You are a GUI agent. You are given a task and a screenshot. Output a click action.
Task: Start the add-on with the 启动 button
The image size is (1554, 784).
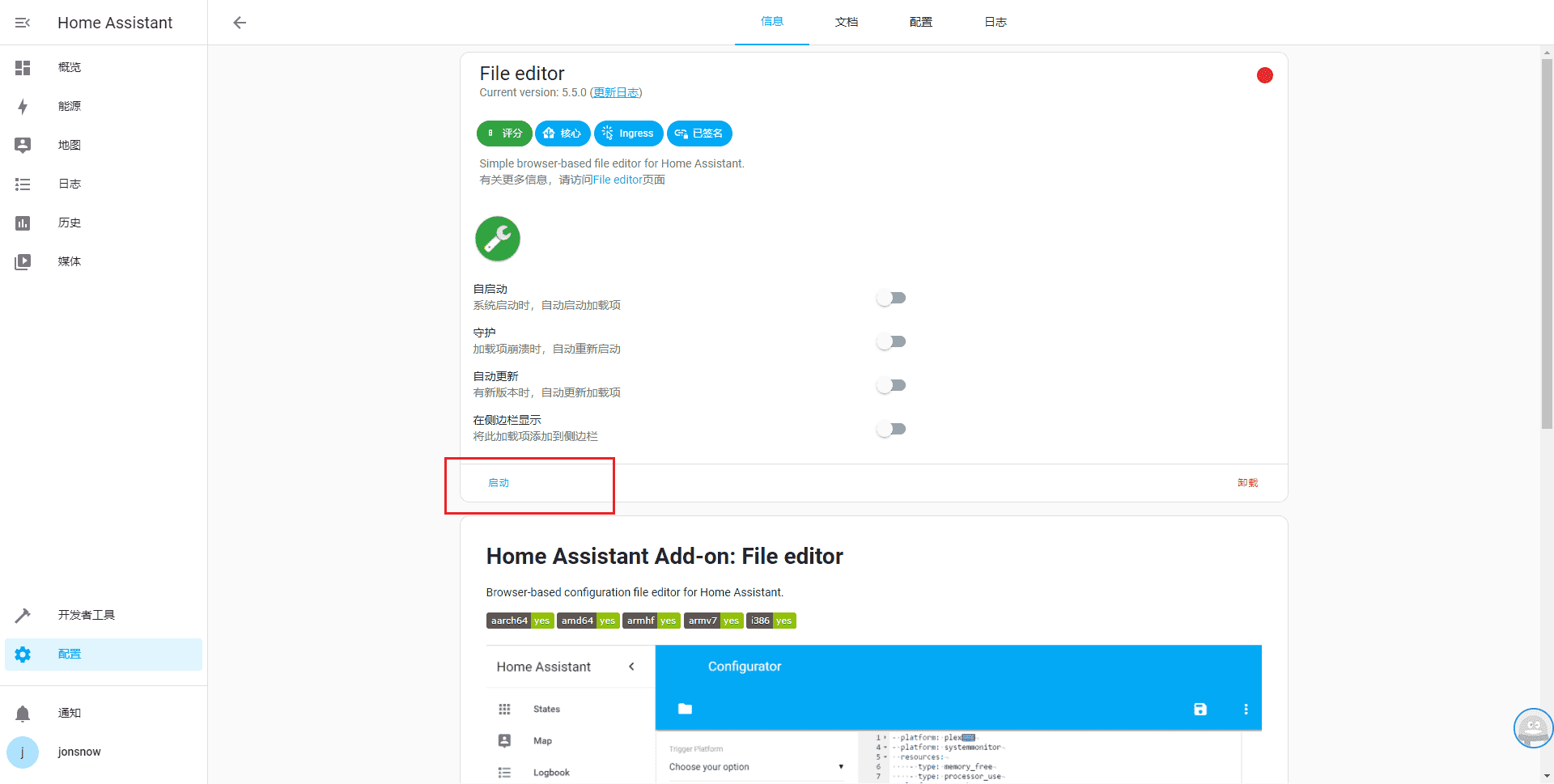tap(499, 482)
